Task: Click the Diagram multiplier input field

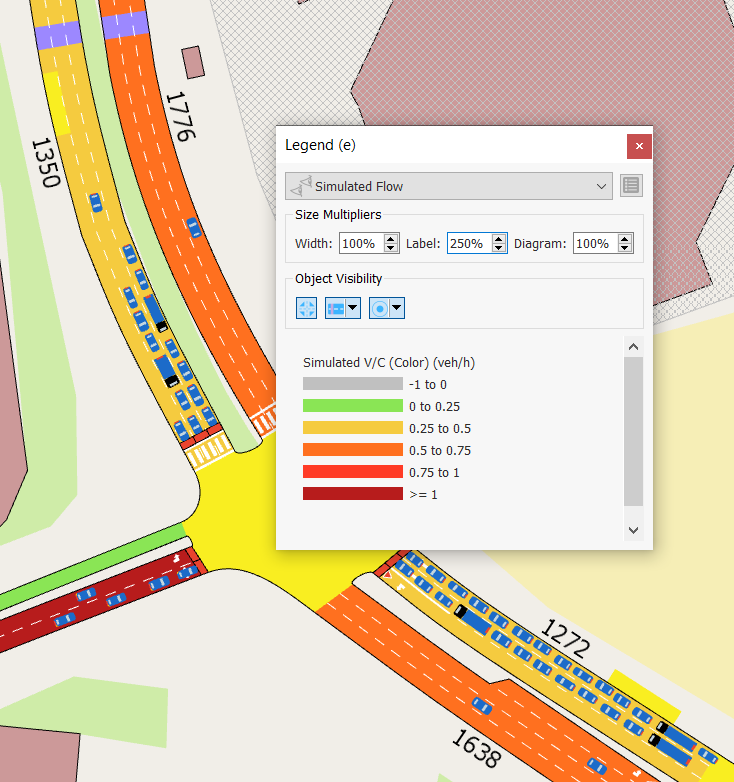Action: [x=594, y=243]
